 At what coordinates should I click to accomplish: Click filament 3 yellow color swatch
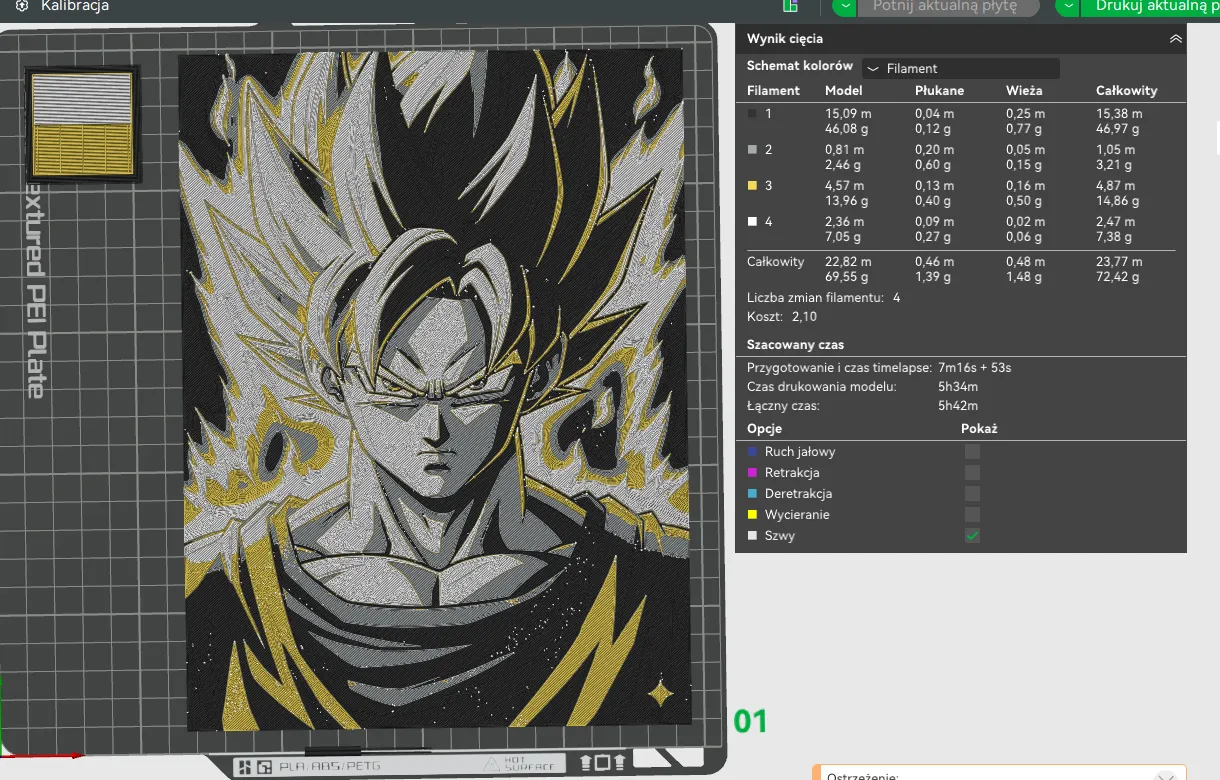point(752,186)
